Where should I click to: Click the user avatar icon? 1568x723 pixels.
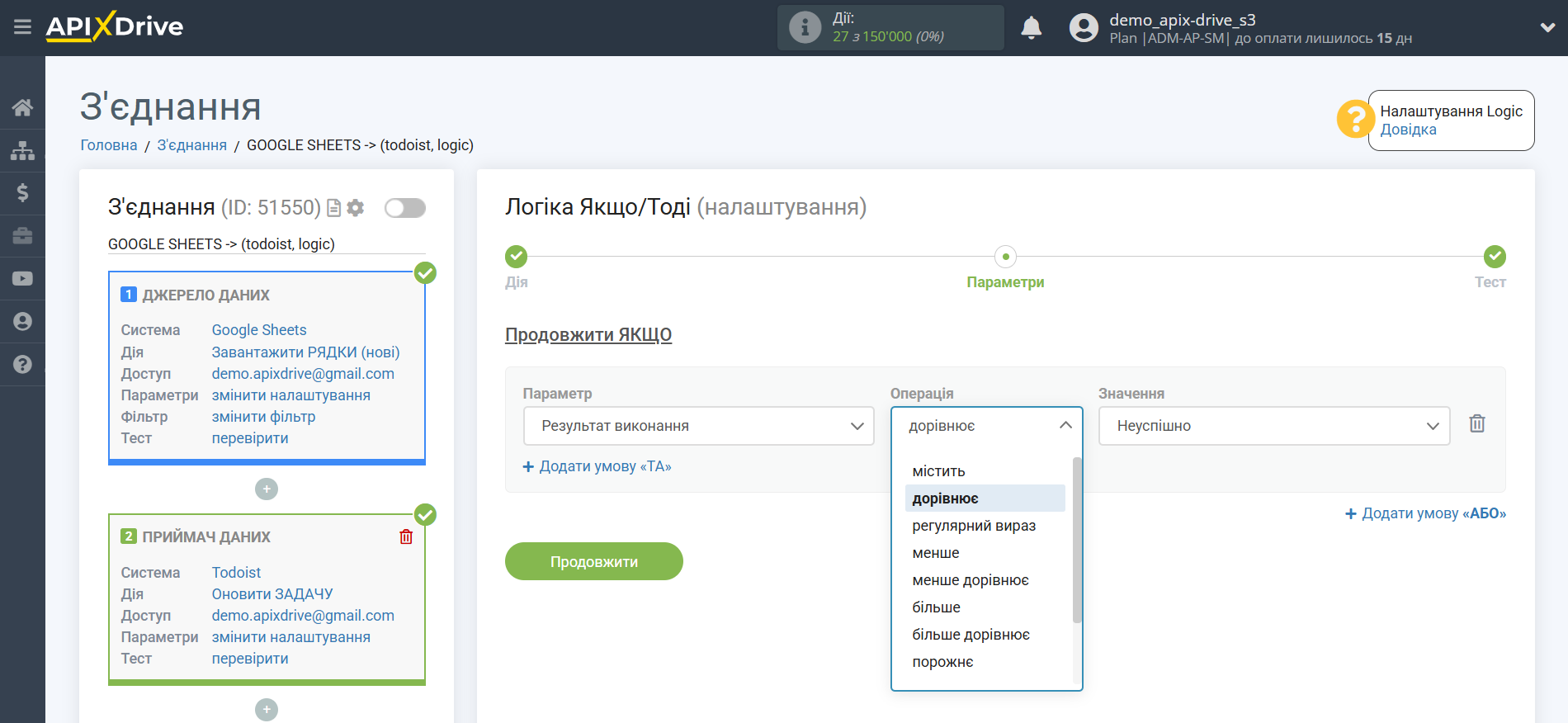pyautogui.click(x=1084, y=28)
